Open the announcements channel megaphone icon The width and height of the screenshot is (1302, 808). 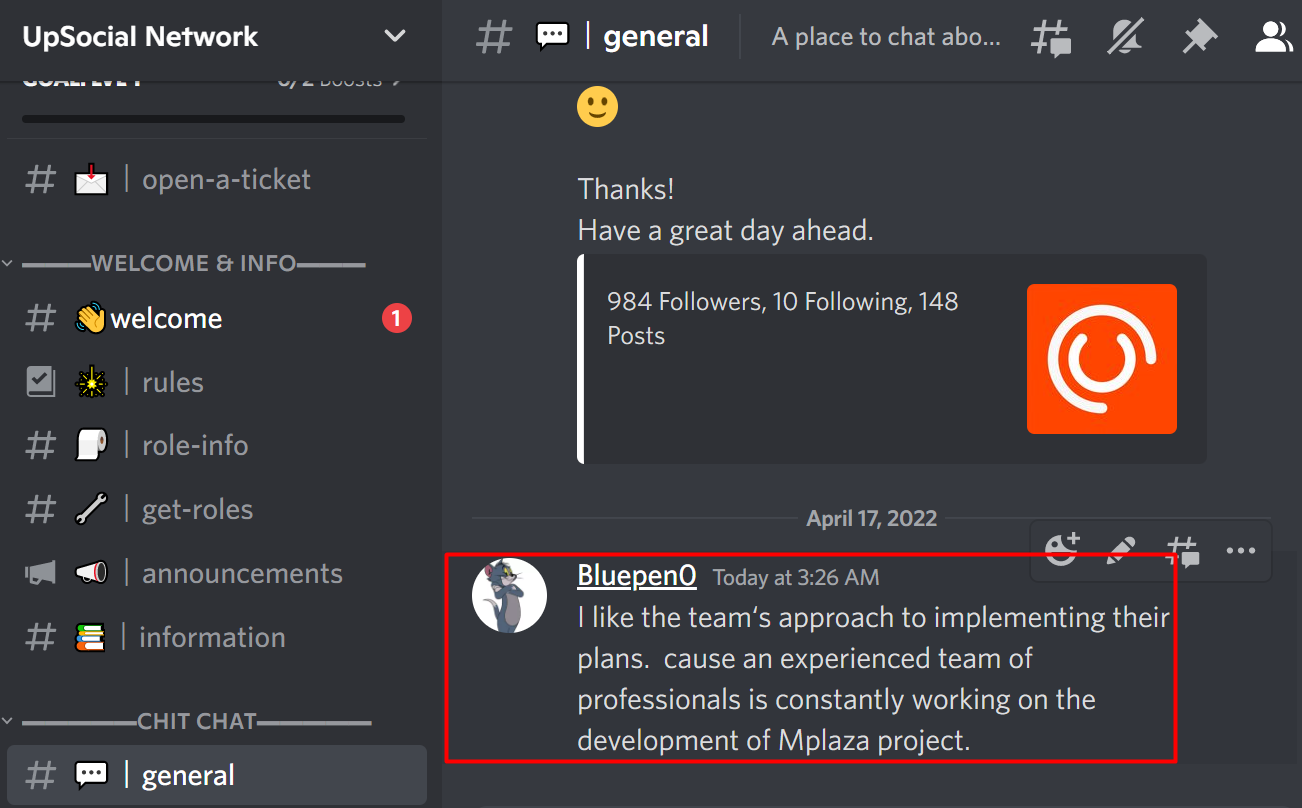coord(40,573)
